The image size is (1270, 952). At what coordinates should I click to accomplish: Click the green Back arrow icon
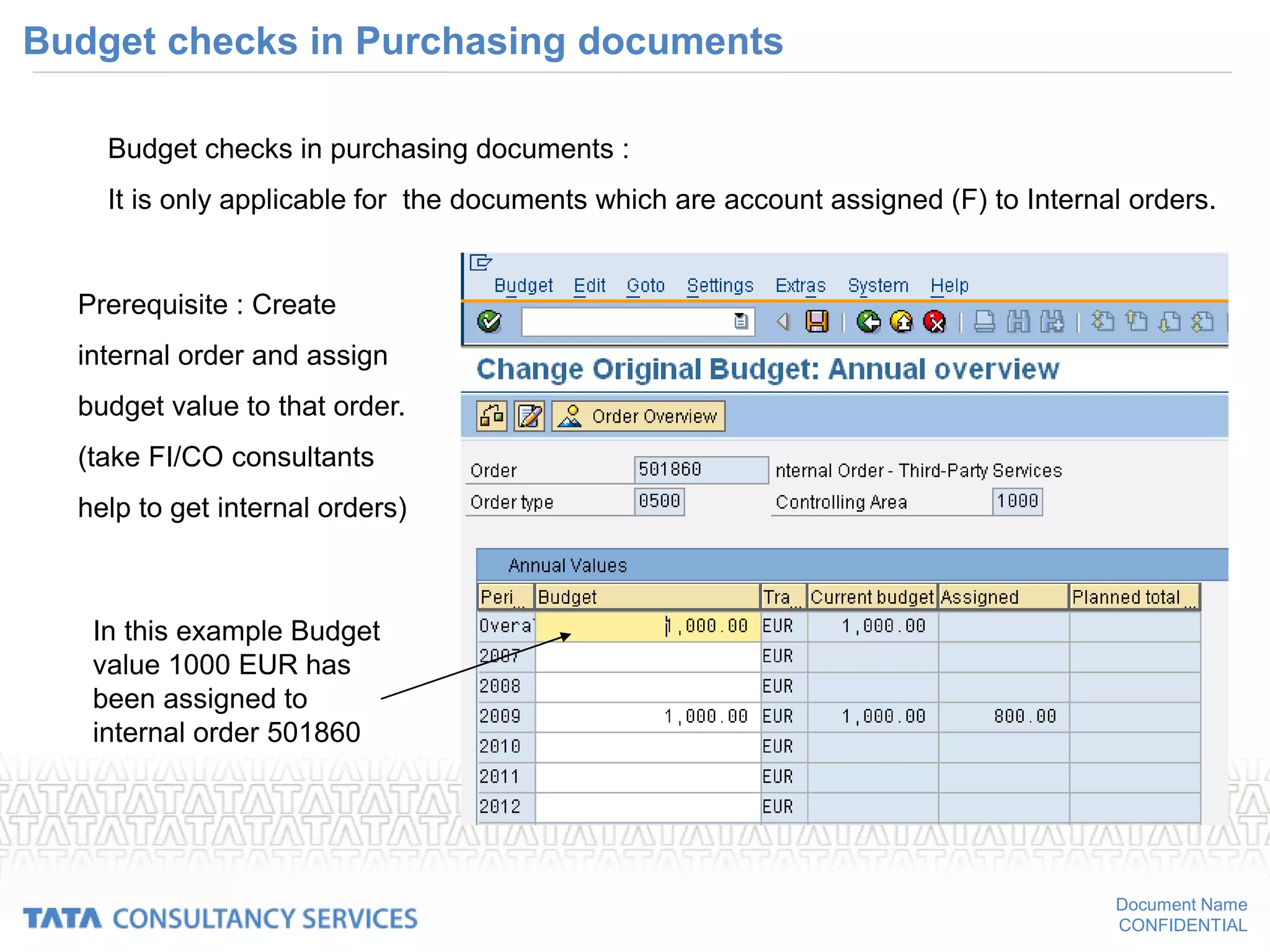click(x=868, y=322)
